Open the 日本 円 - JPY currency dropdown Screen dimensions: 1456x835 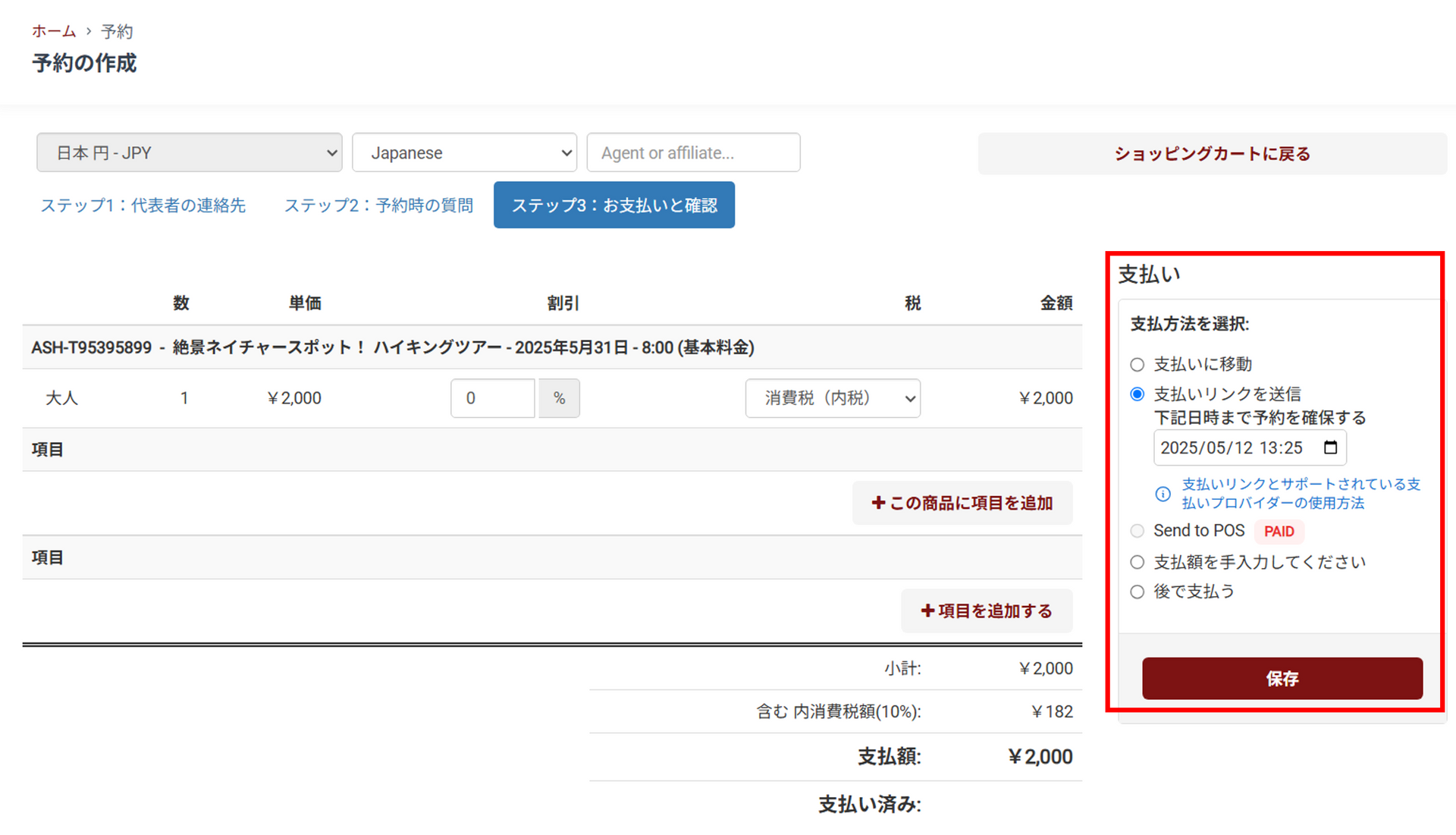(190, 152)
